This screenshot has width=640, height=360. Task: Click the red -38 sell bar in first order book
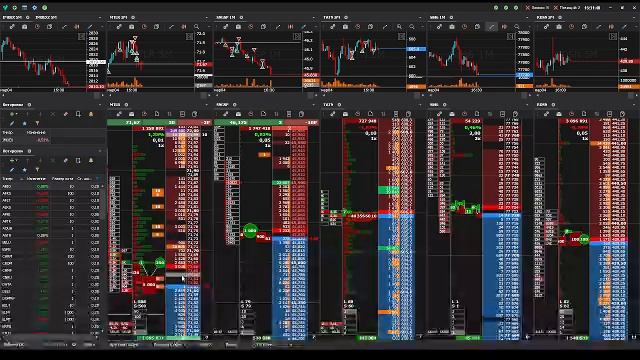click(195, 122)
